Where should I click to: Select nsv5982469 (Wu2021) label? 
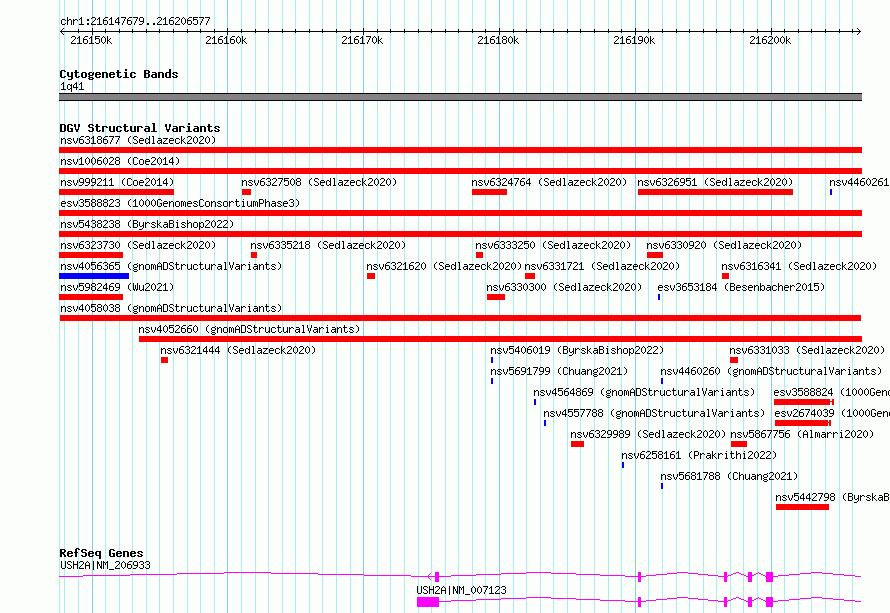[117, 287]
